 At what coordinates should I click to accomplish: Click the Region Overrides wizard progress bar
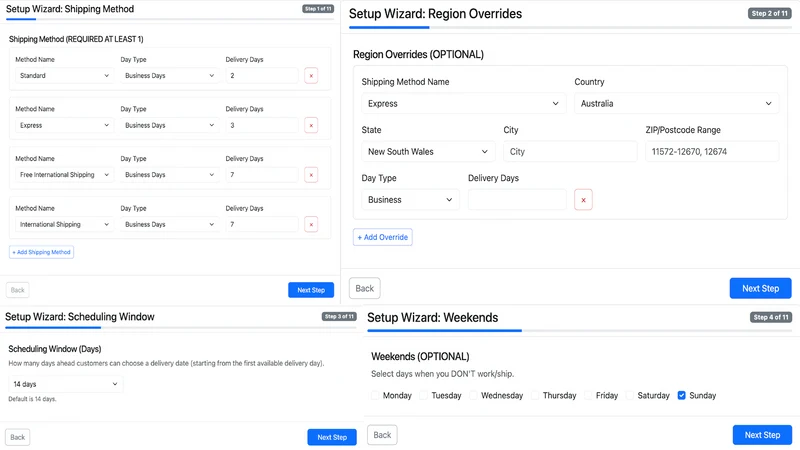tap(570, 27)
